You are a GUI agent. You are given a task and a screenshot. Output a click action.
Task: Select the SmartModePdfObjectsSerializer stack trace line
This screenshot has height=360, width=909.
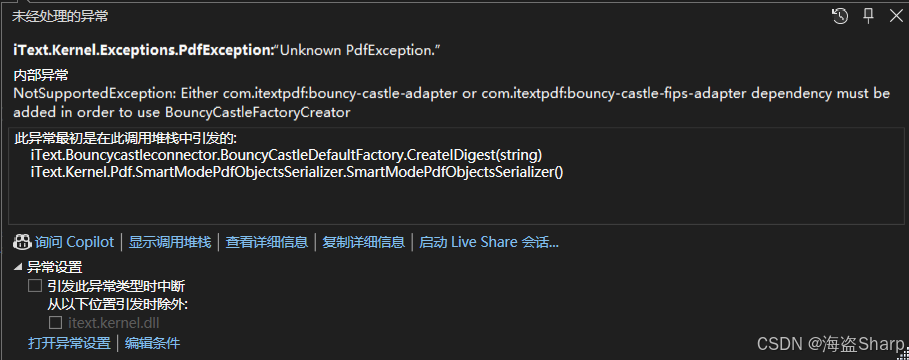click(297, 172)
